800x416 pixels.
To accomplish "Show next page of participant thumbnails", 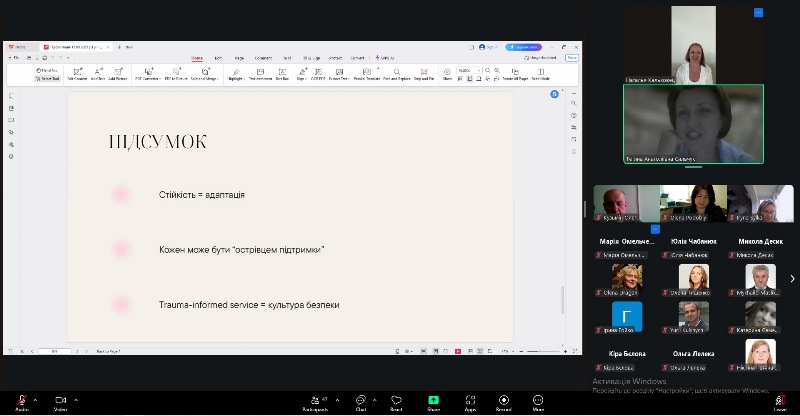I will [x=792, y=279].
